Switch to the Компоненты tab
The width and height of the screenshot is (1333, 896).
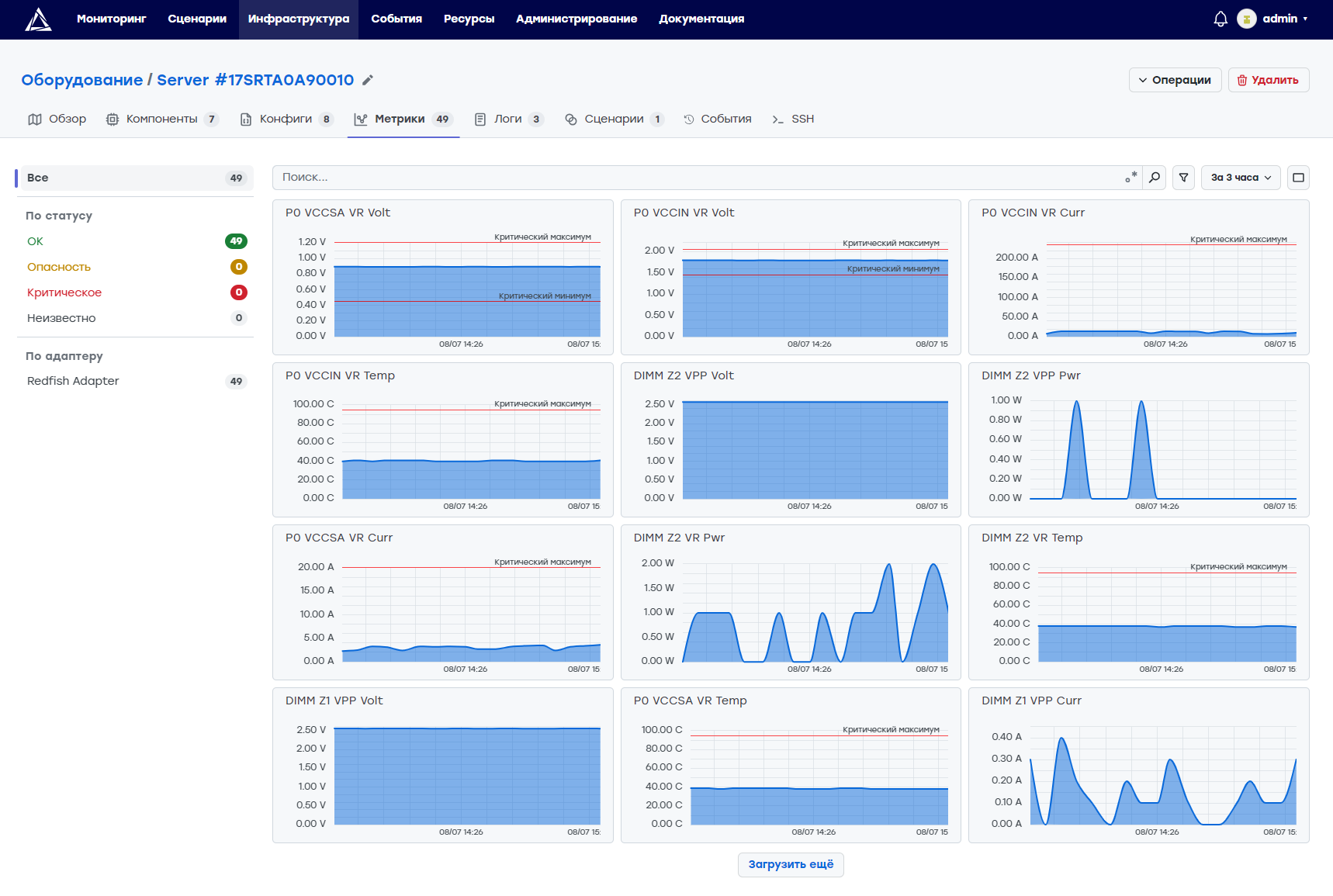tap(162, 119)
